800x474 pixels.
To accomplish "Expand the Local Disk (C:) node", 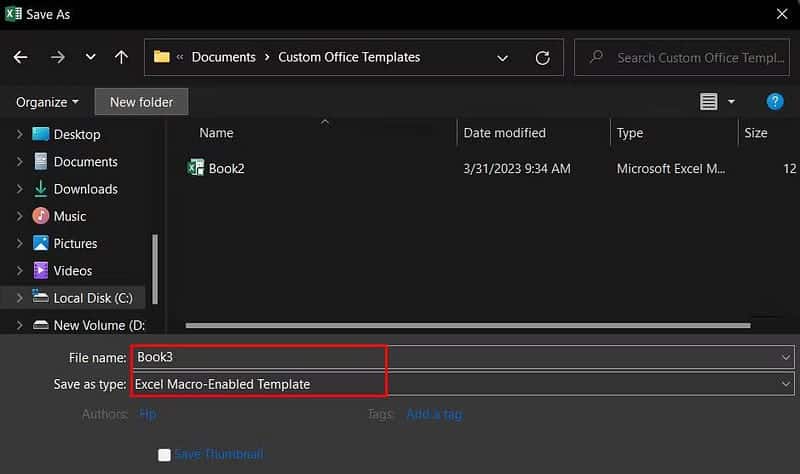I will tap(19, 298).
